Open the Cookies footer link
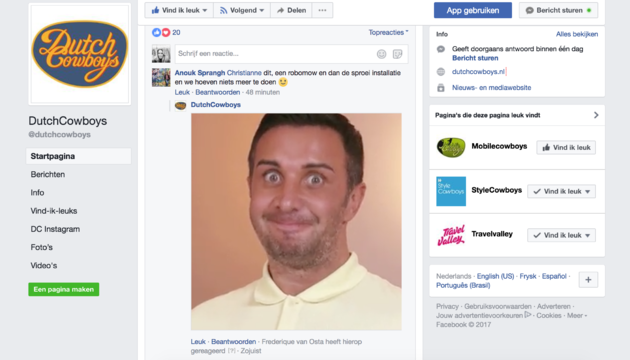 (549, 315)
